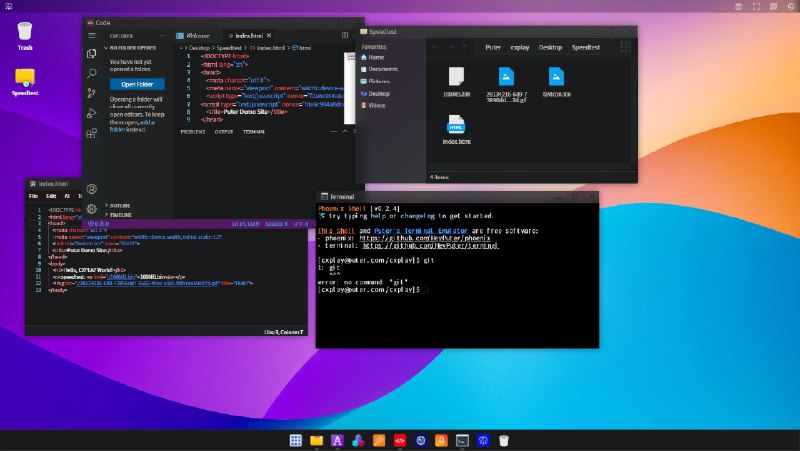Open the Search view in Code sidebar

pos(92,73)
